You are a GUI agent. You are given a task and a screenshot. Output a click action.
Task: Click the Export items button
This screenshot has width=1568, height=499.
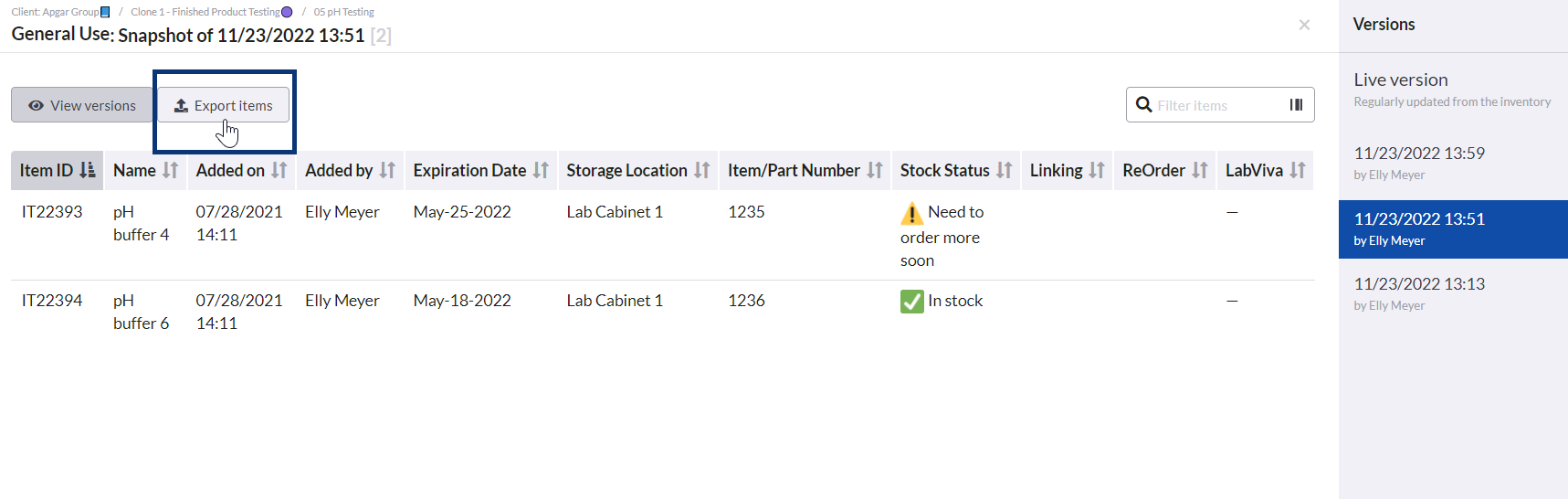(x=224, y=105)
